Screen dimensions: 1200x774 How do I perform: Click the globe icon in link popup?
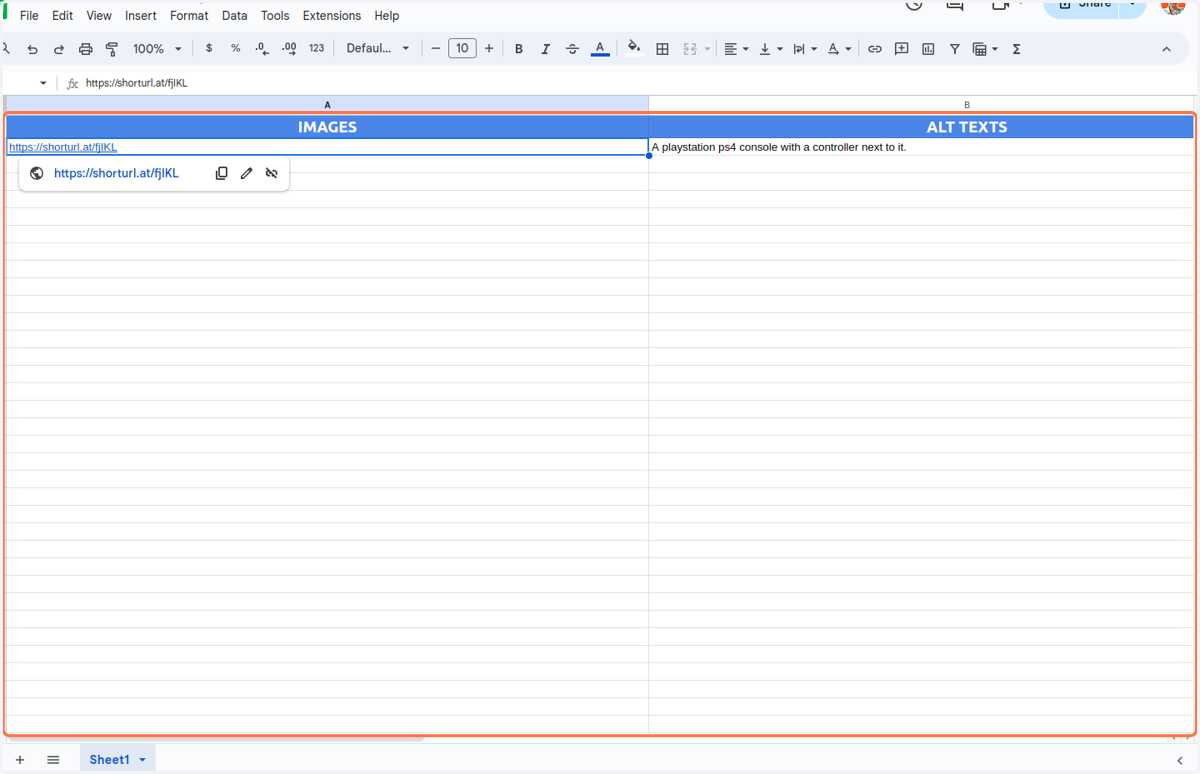point(37,173)
